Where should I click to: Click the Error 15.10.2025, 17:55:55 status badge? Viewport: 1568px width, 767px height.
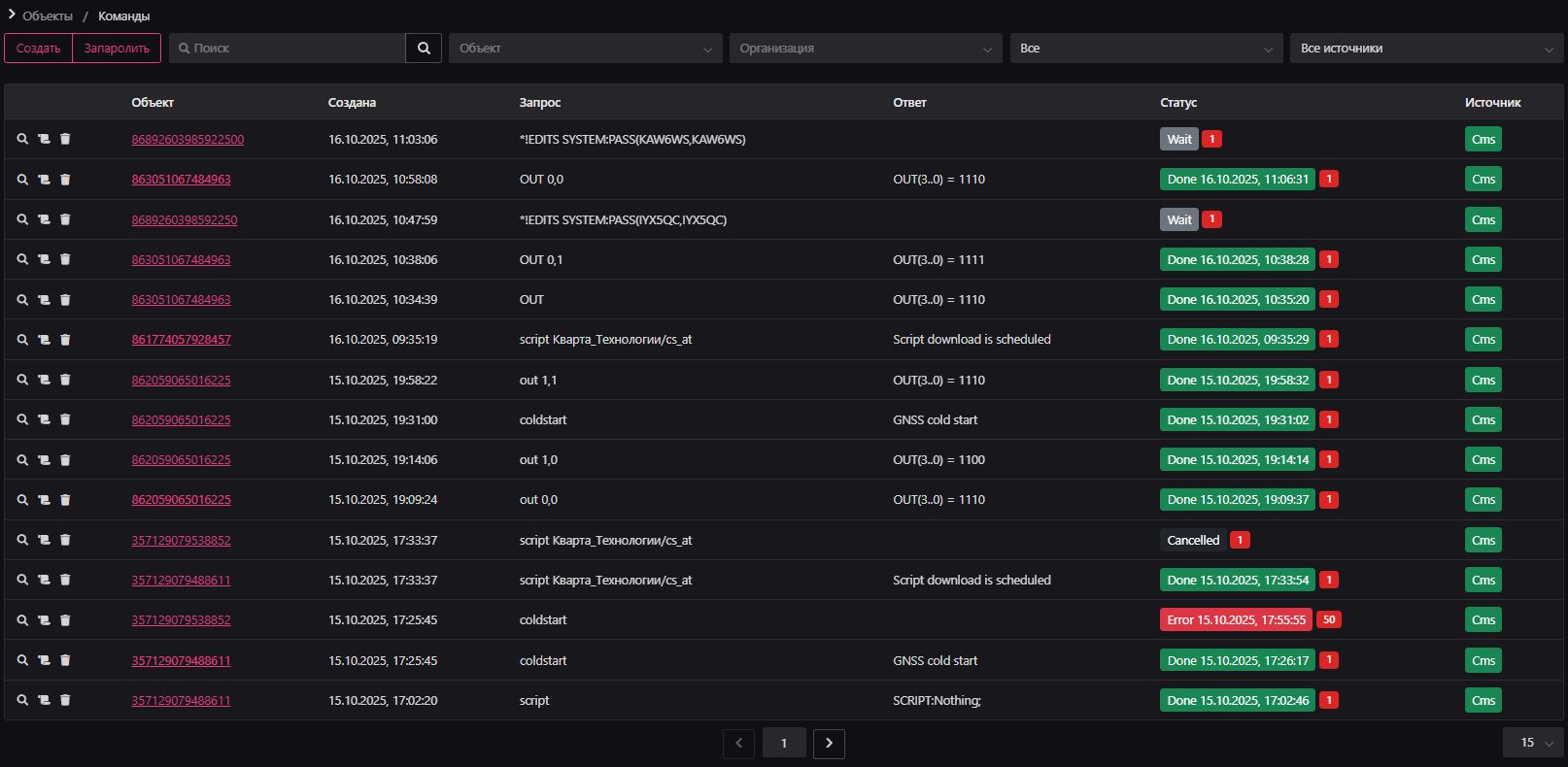click(x=1237, y=619)
